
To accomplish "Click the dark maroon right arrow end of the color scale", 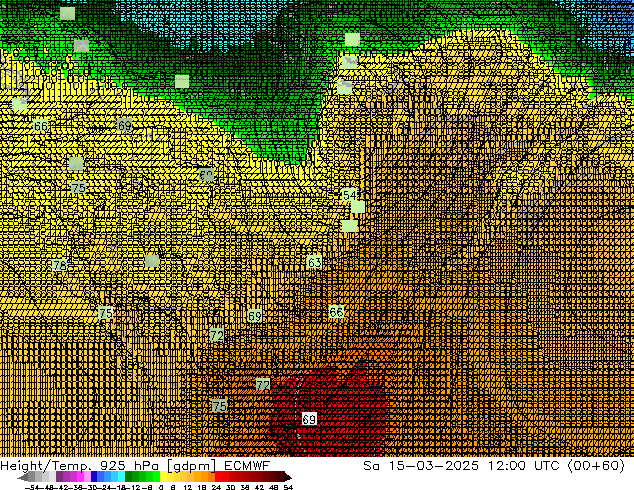I will (288, 477).
